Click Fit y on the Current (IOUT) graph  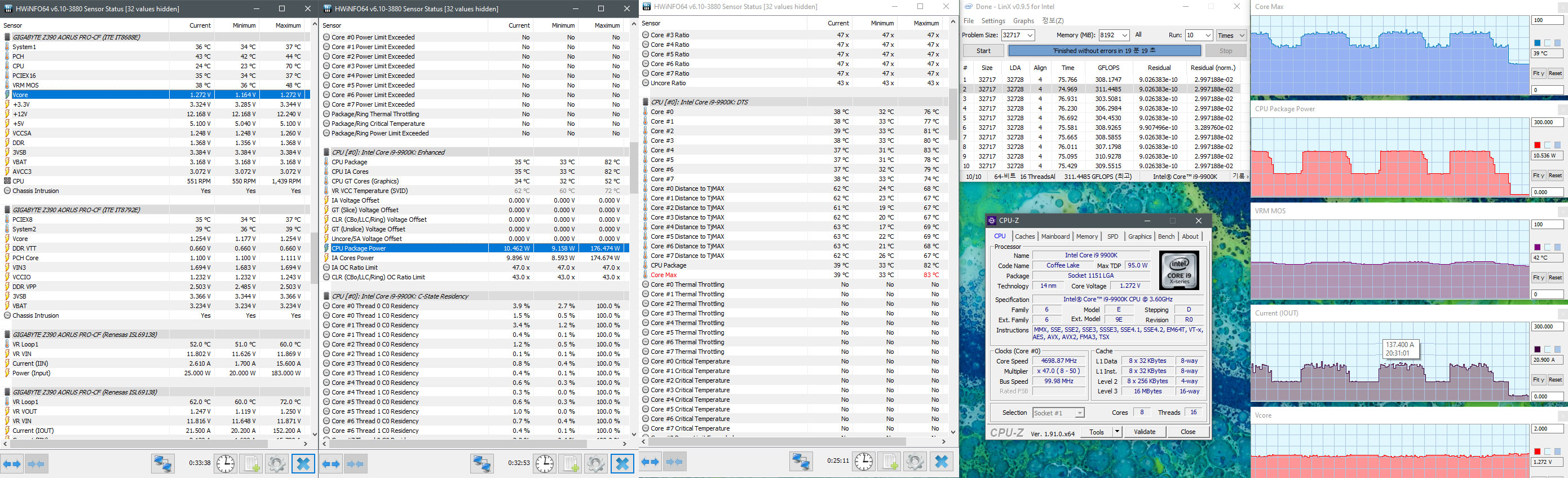click(1538, 380)
